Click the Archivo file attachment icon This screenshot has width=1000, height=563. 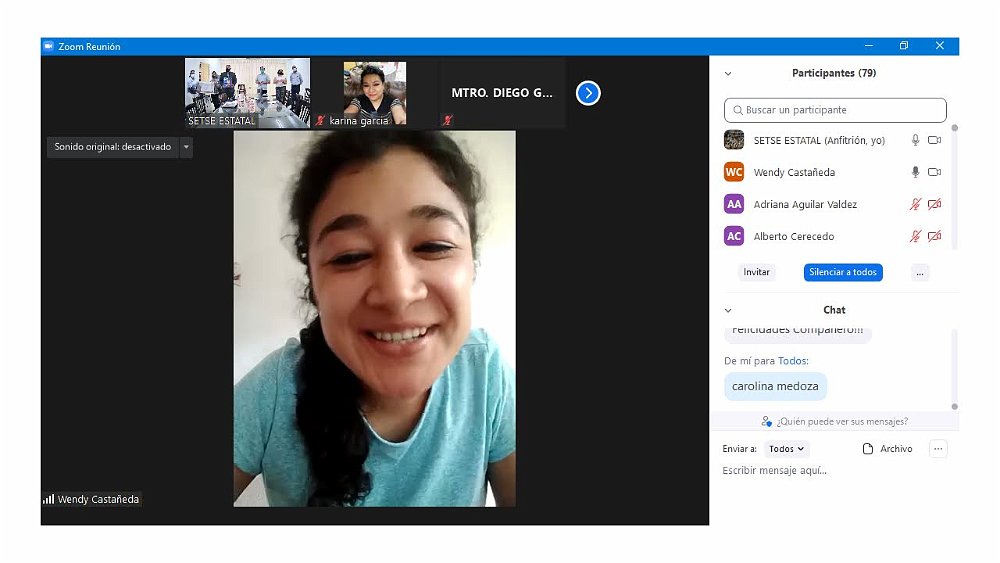point(868,449)
